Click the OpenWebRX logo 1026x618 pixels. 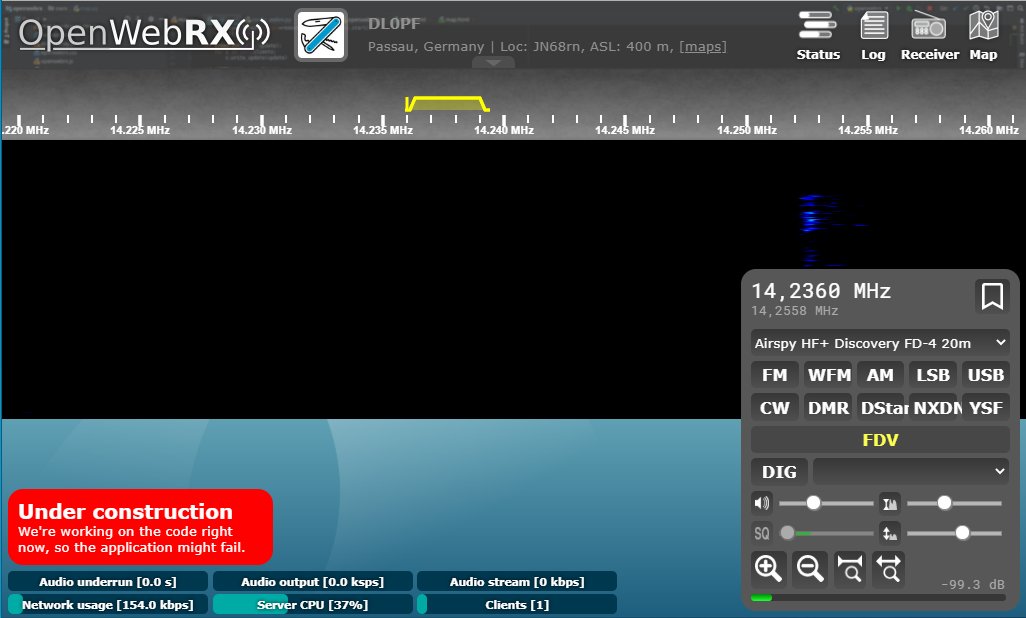[x=144, y=33]
